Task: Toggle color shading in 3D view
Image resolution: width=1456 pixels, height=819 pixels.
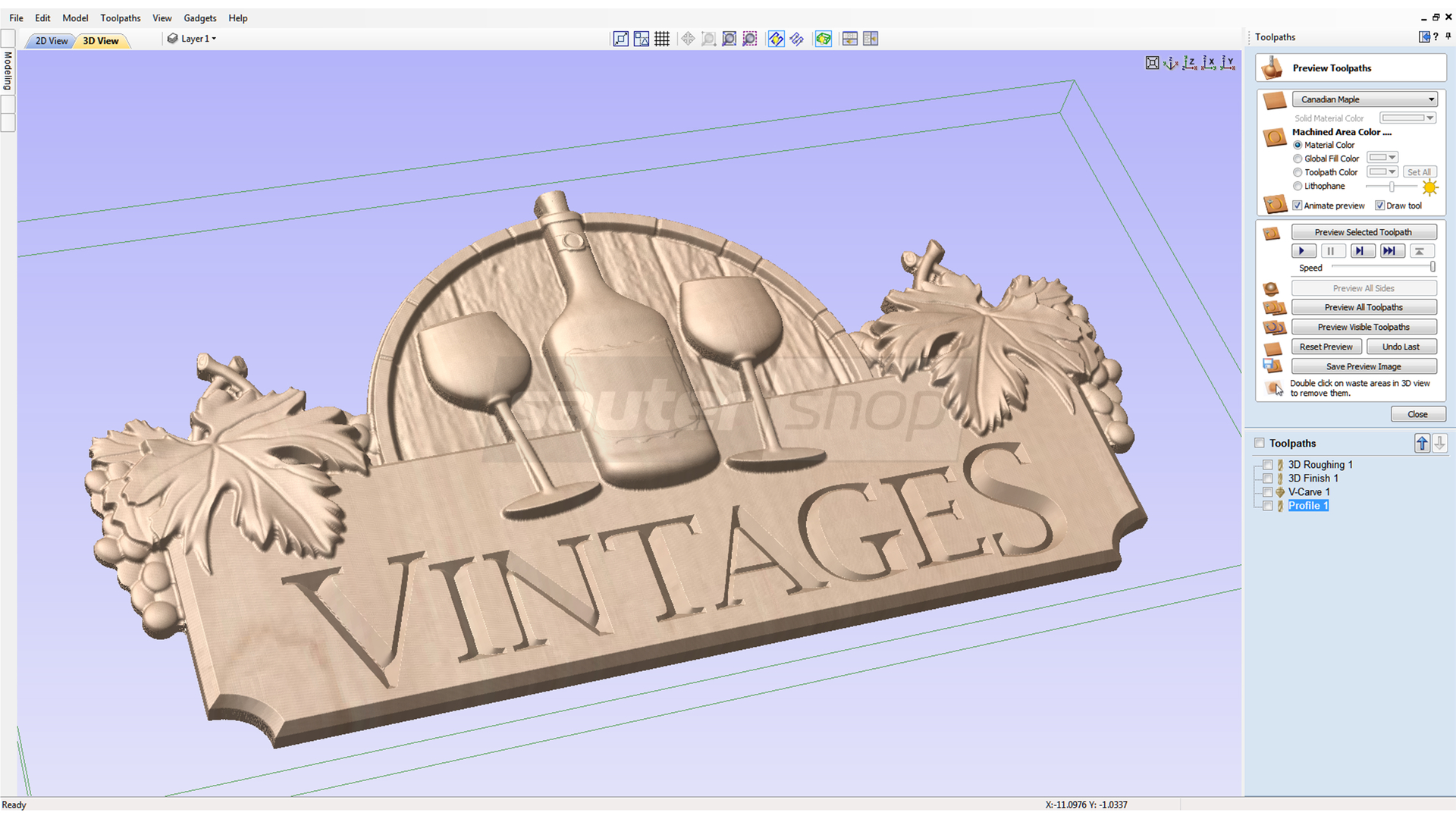Action: 823,39
